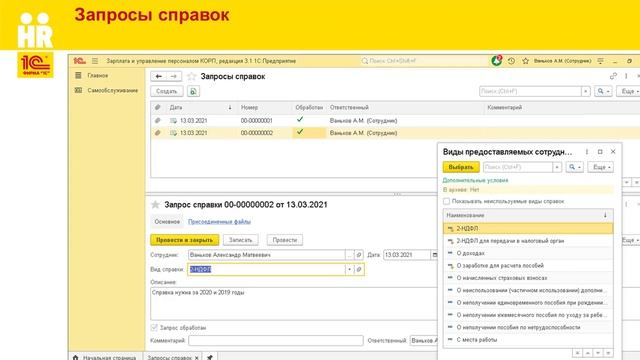Open Сотрудник field link icon
This screenshot has height=360, width=640.
(359, 255)
